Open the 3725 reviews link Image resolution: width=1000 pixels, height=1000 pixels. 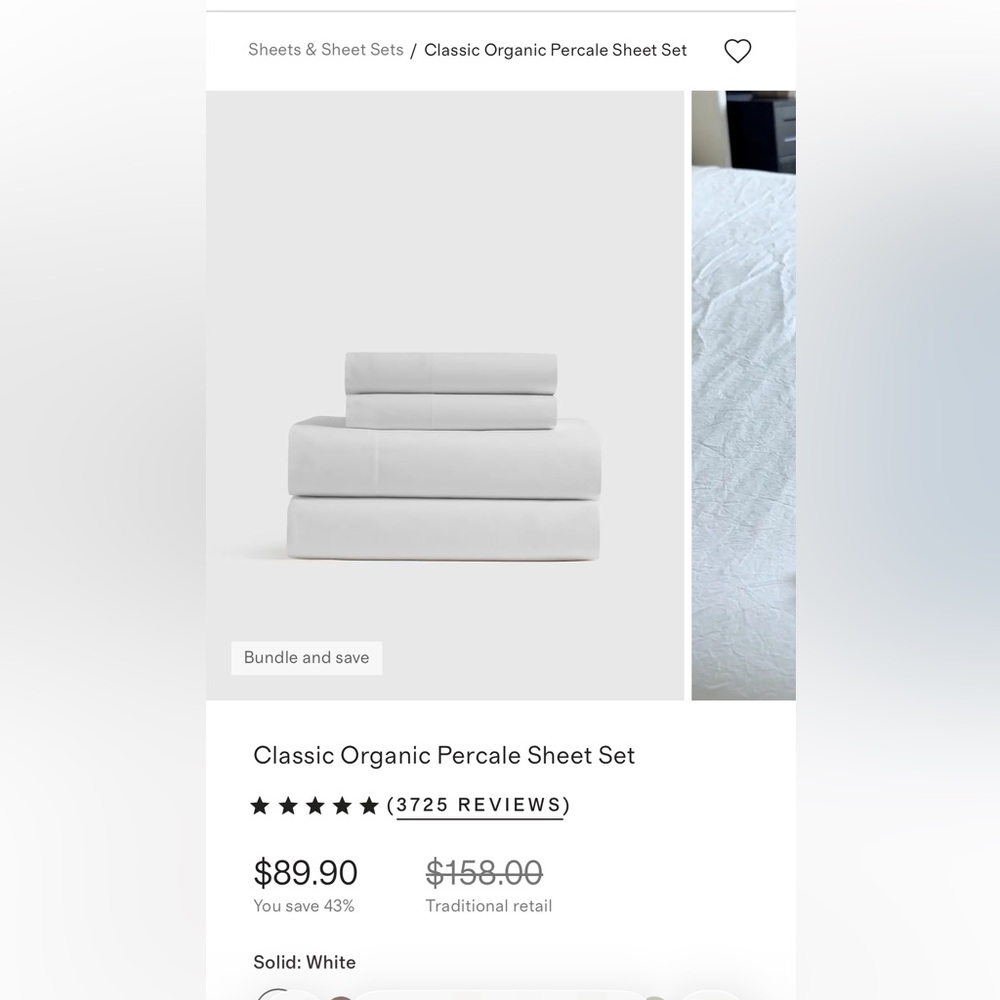[479, 805]
